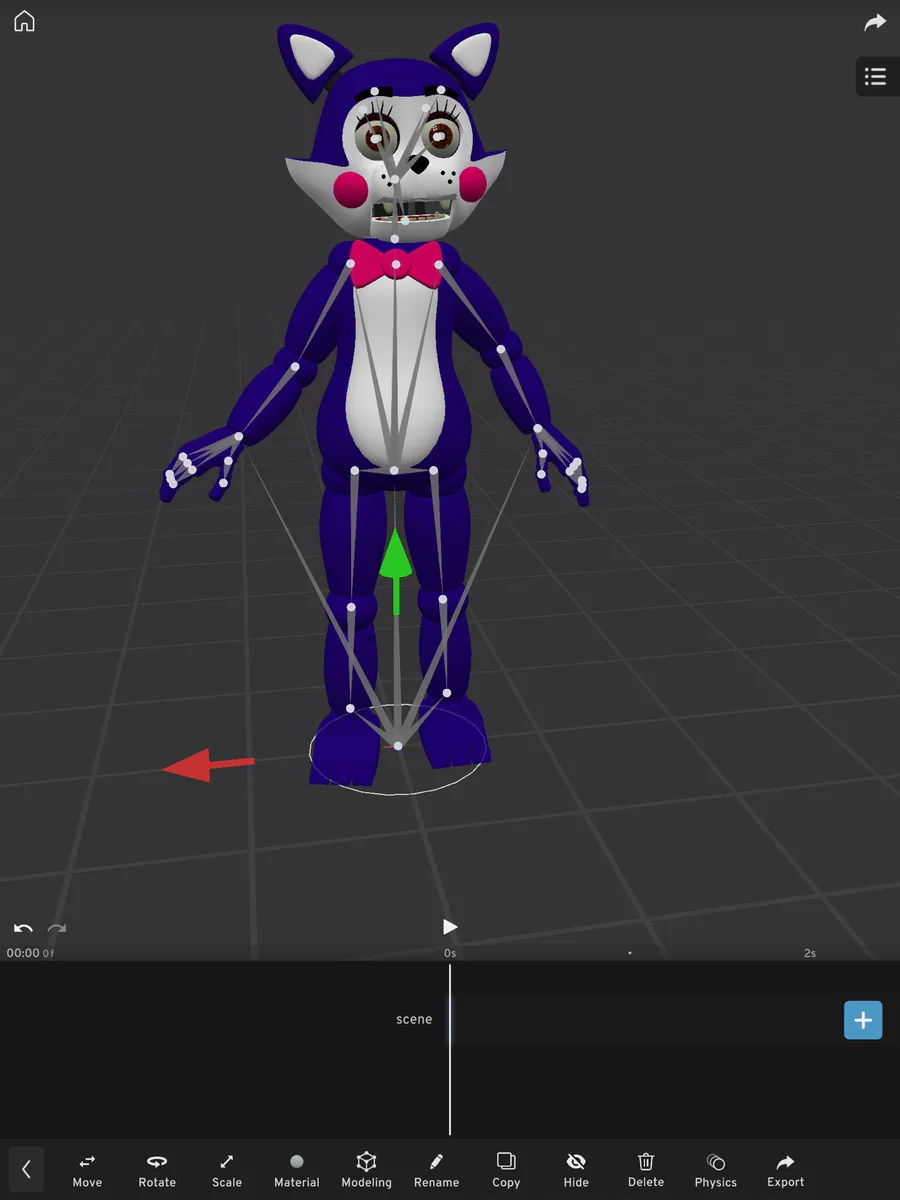900x1200 pixels.
Task: Select the scene track label in timeline
Action: point(414,1020)
